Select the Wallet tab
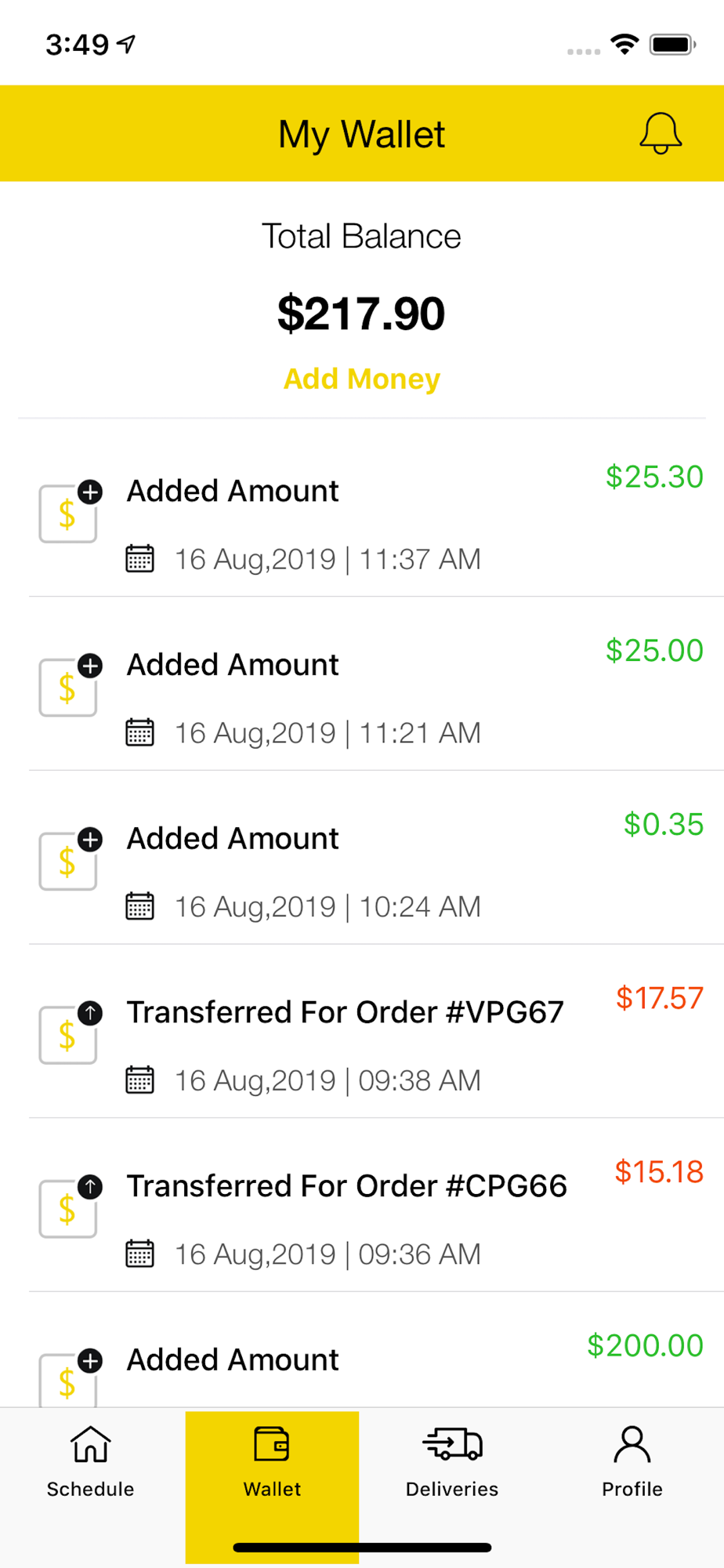724x1568 pixels. click(x=272, y=1461)
